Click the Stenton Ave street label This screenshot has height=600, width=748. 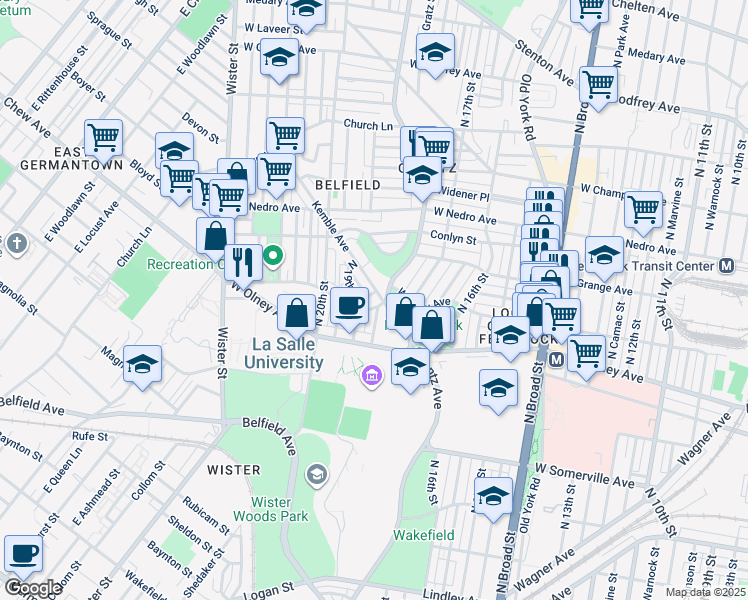(544, 63)
